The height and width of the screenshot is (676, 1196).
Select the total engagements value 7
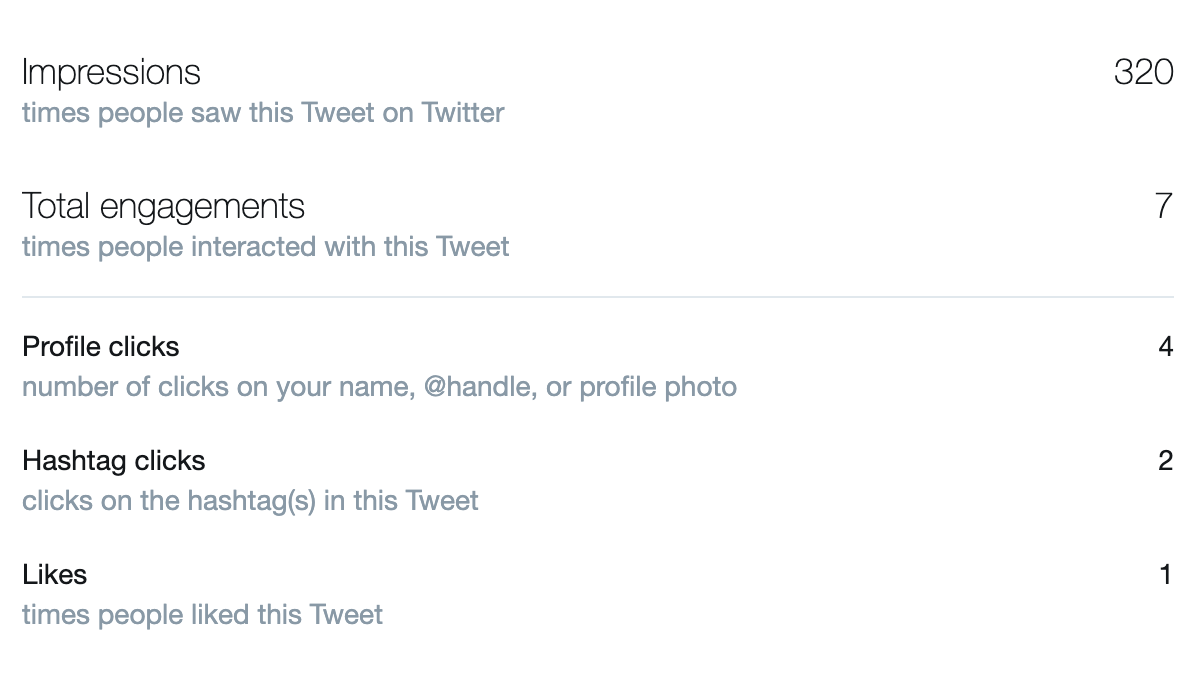click(x=1163, y=207)
